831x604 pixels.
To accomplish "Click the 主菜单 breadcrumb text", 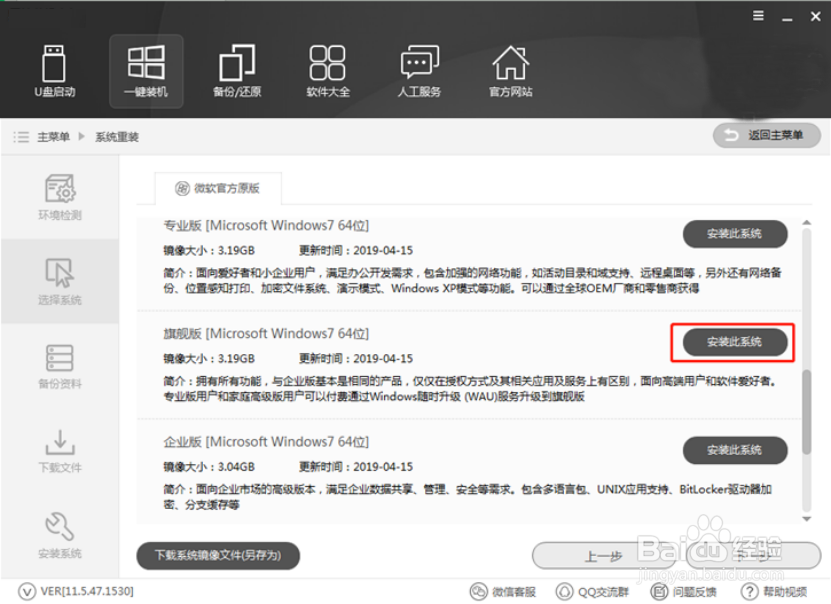I will (54, 137).
